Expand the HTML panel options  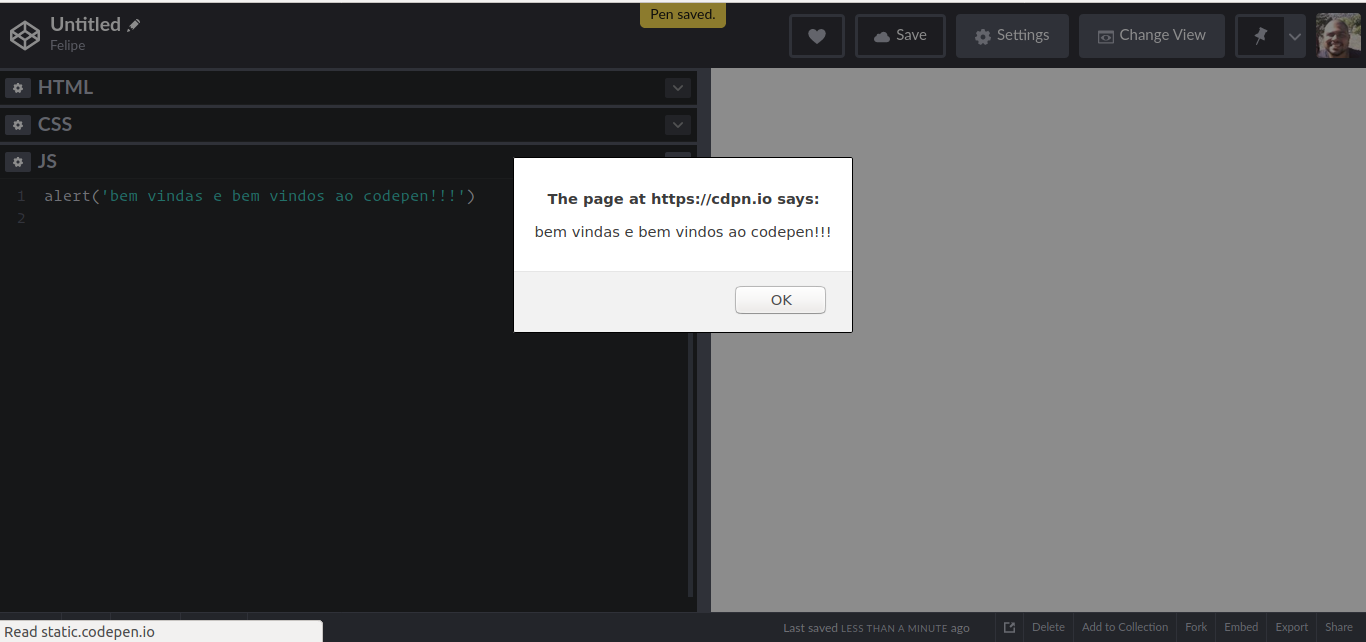pos(678,88)
